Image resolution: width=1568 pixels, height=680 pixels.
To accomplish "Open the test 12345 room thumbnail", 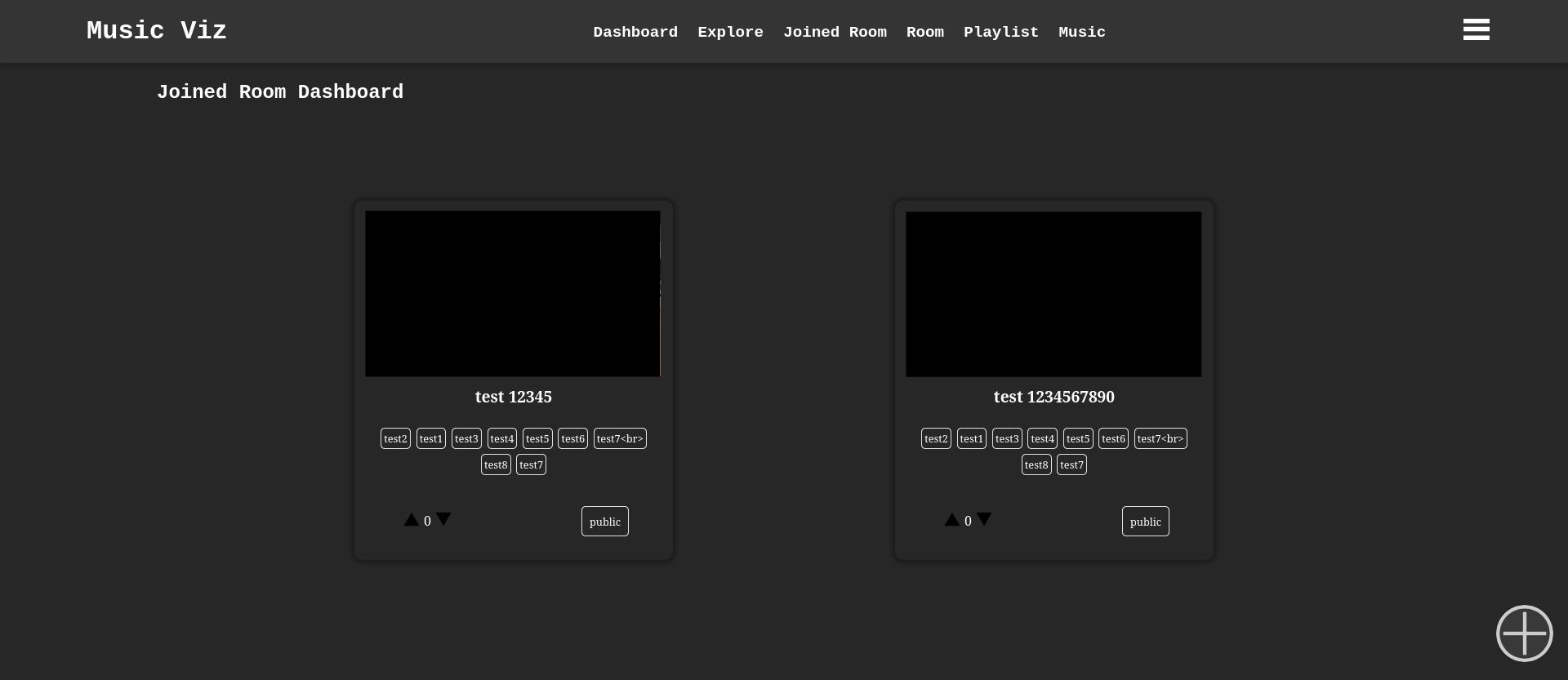I will 513,294.
